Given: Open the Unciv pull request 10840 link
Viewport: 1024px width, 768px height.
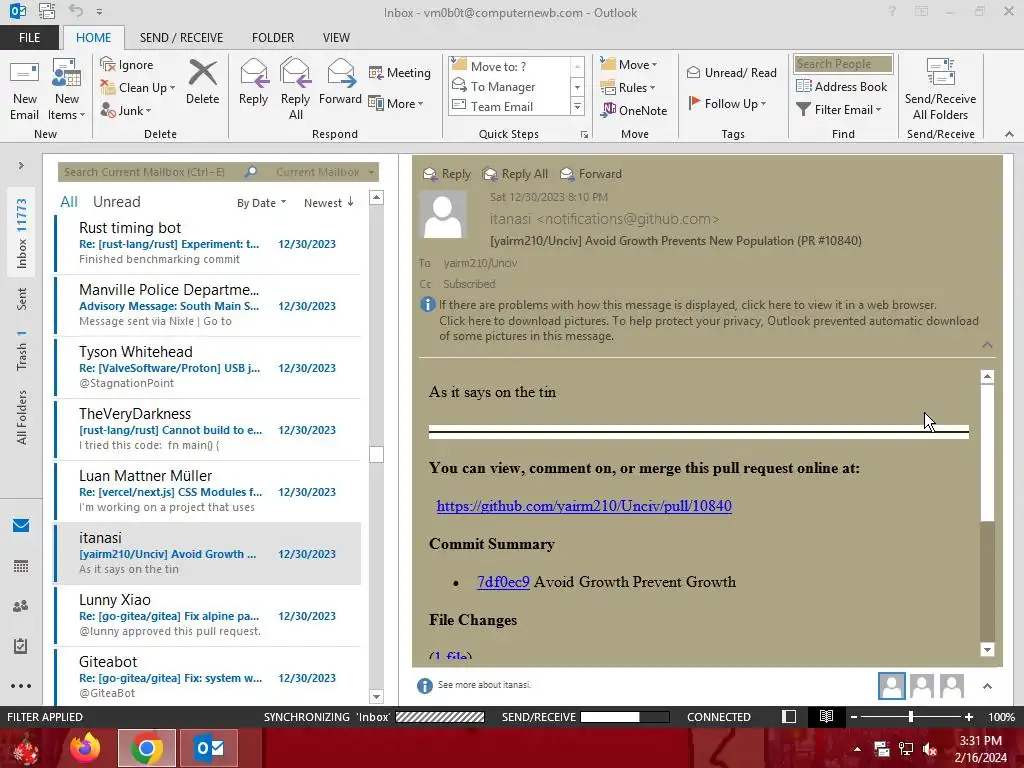Looking at the screenshot, I should tap(584, 506).
